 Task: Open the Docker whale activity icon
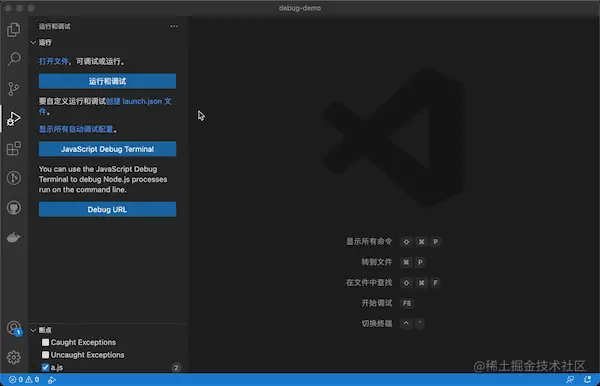[13, 238]
